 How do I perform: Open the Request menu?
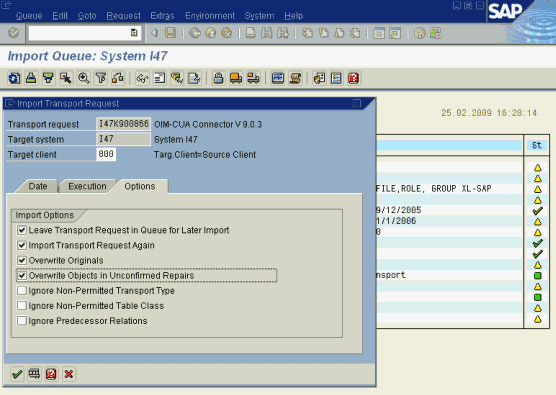[x=123, y=16]
